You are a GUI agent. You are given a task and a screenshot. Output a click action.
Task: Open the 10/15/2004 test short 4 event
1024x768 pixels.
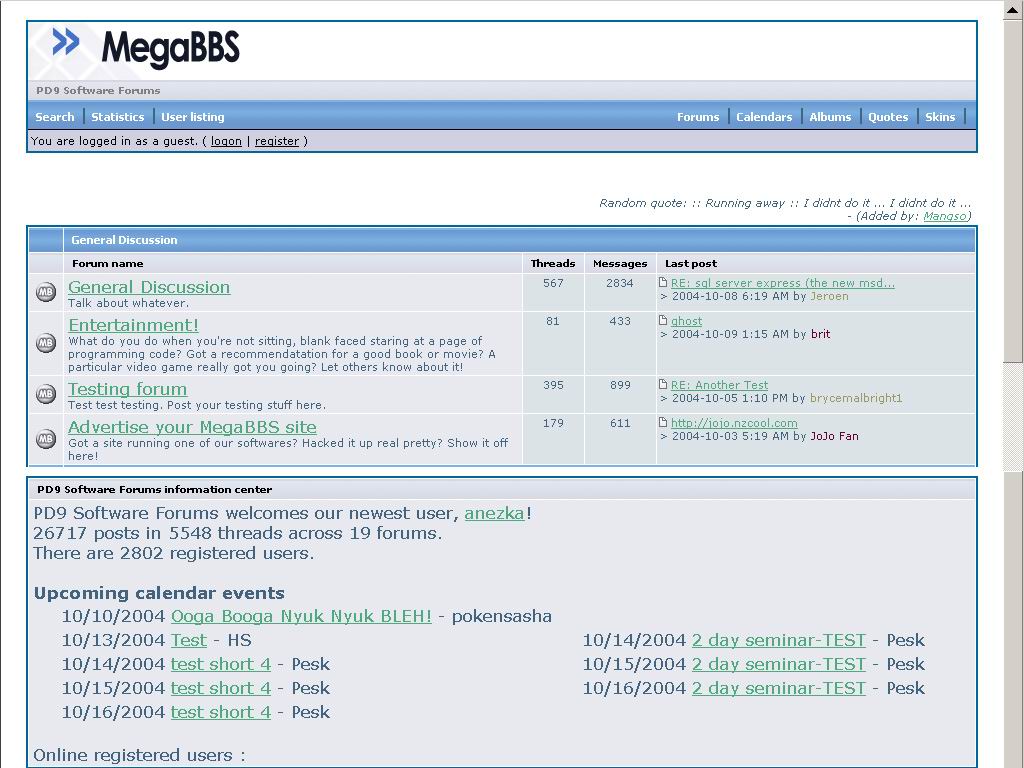pos(221,688)
